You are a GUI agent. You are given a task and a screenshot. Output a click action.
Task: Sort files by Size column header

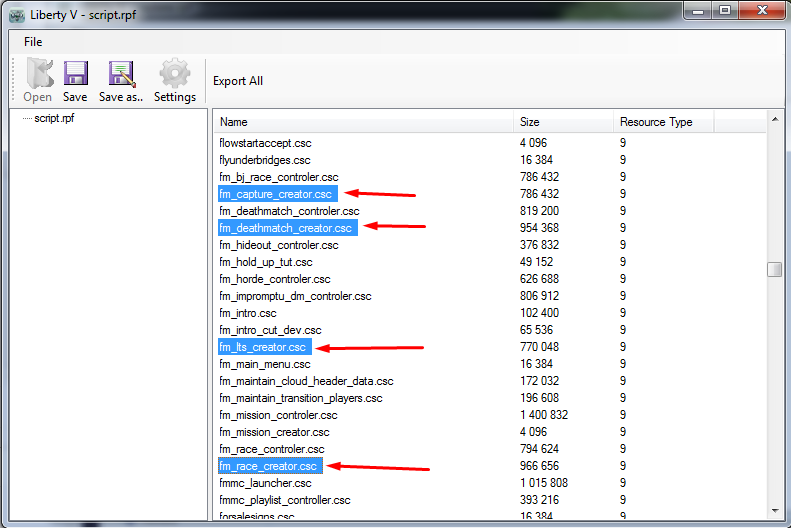[x=563, y=122]
